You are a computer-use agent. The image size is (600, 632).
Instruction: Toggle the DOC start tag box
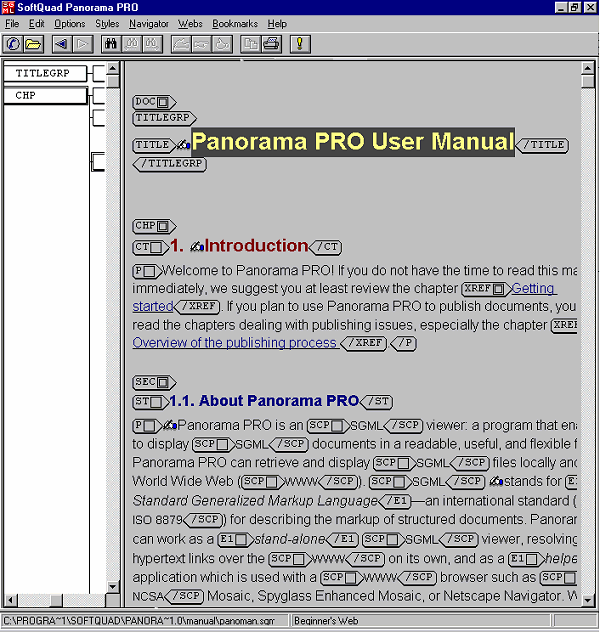click(163, 102)
